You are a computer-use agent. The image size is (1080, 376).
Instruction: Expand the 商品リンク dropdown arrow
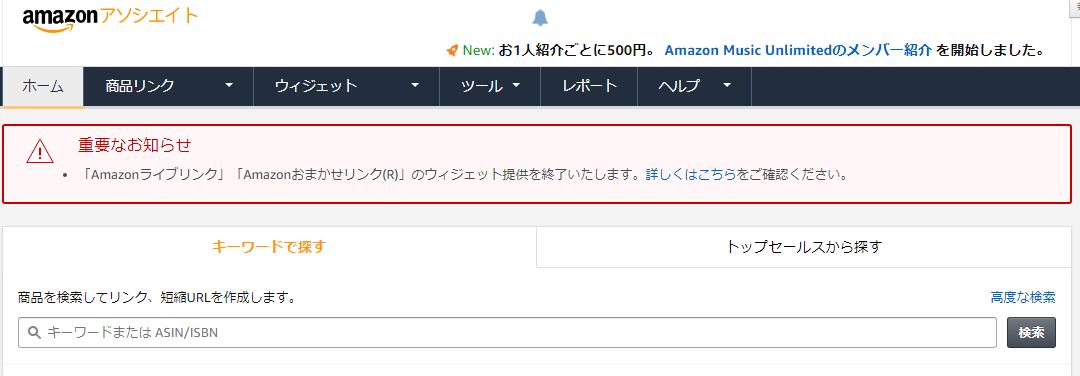[229, 86]
